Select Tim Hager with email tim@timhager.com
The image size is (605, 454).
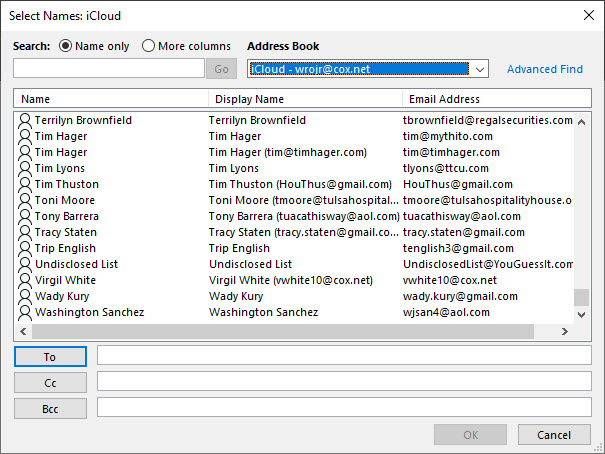click(x=61, y=152)
